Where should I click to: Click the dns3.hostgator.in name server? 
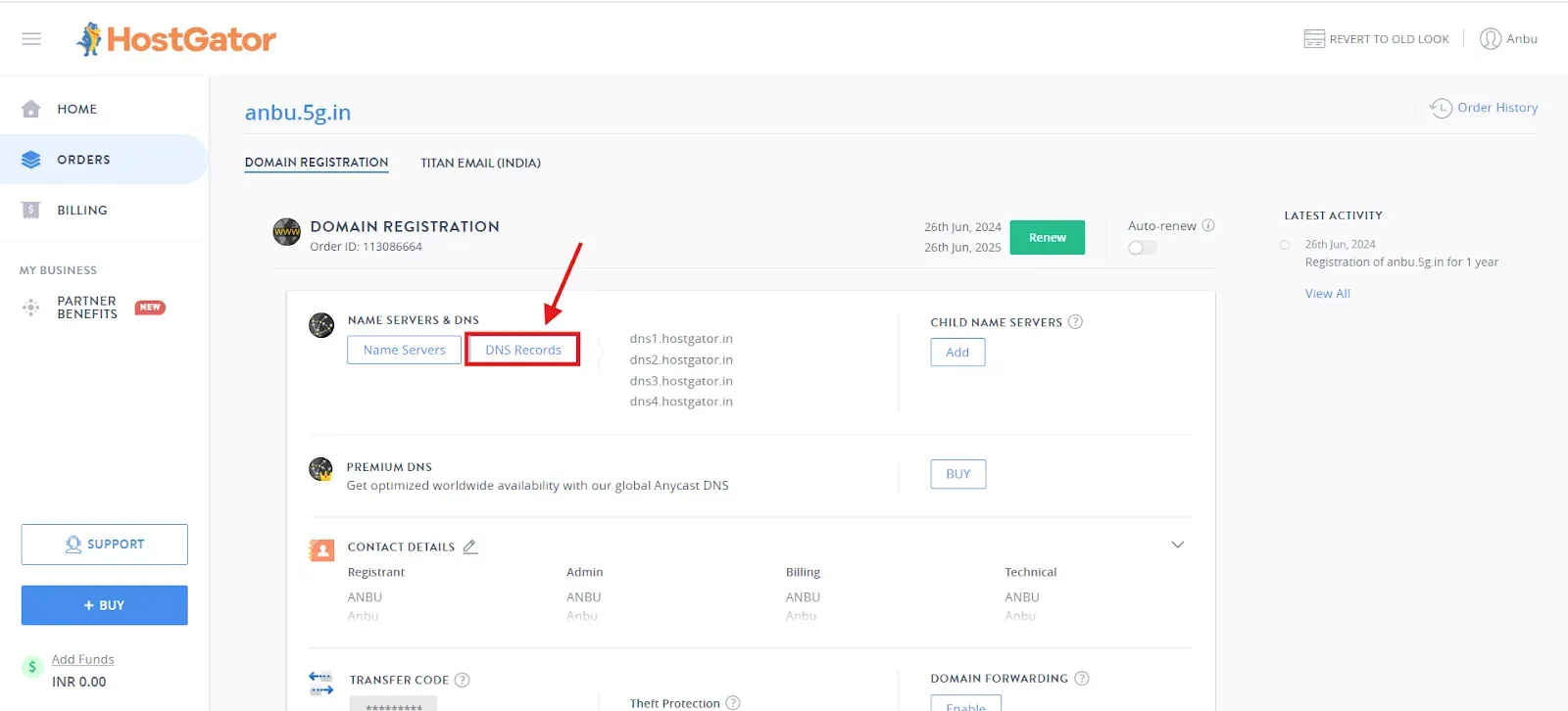pyautogui.click(x=681, y=381)
